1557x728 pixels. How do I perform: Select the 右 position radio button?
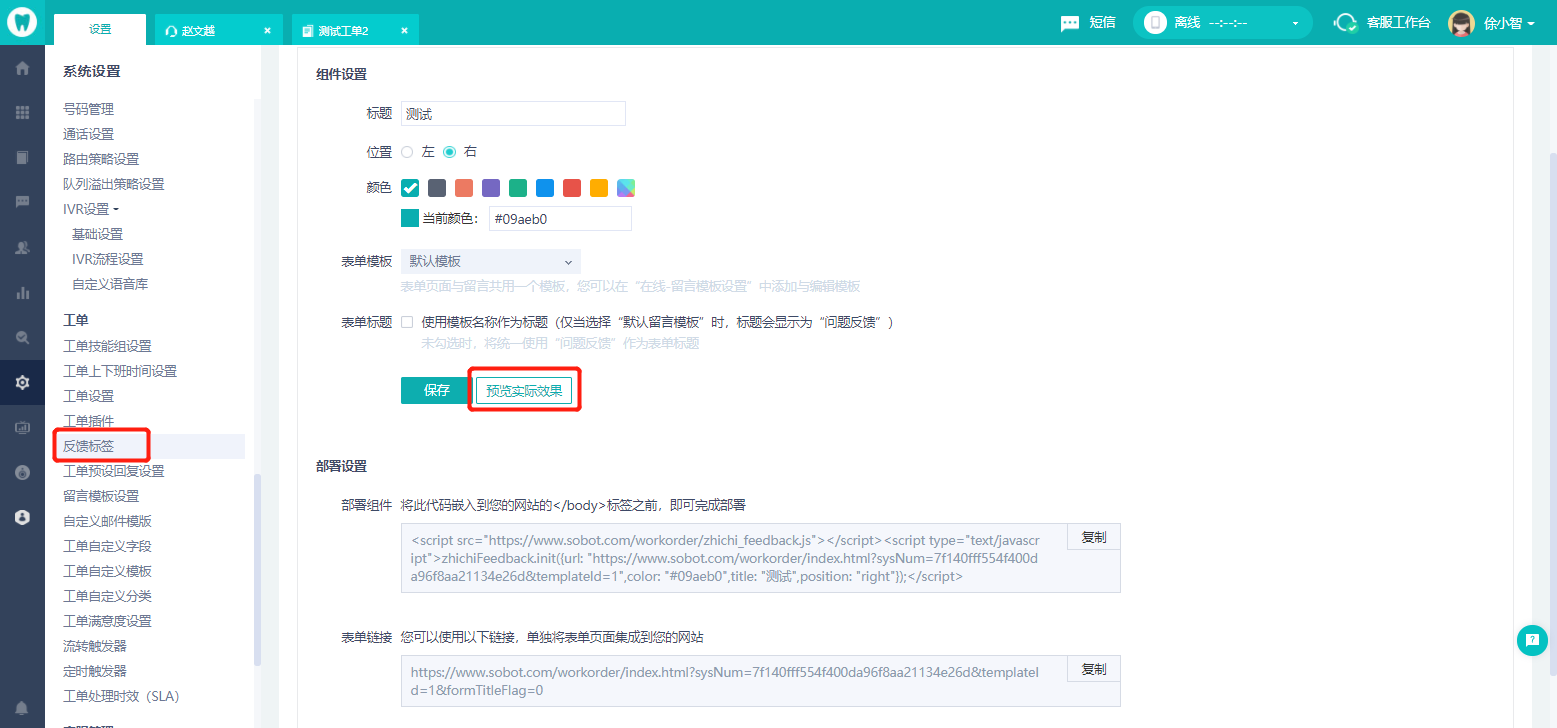[x=449, y=152]
